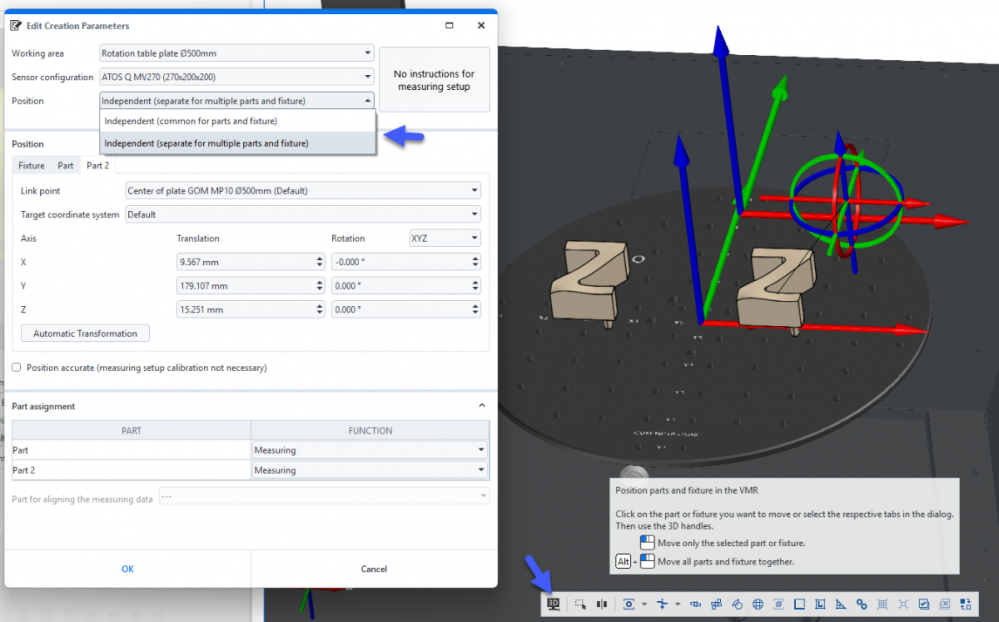
Task: Collapse the Part assignment section
Action: pos(481,406)
